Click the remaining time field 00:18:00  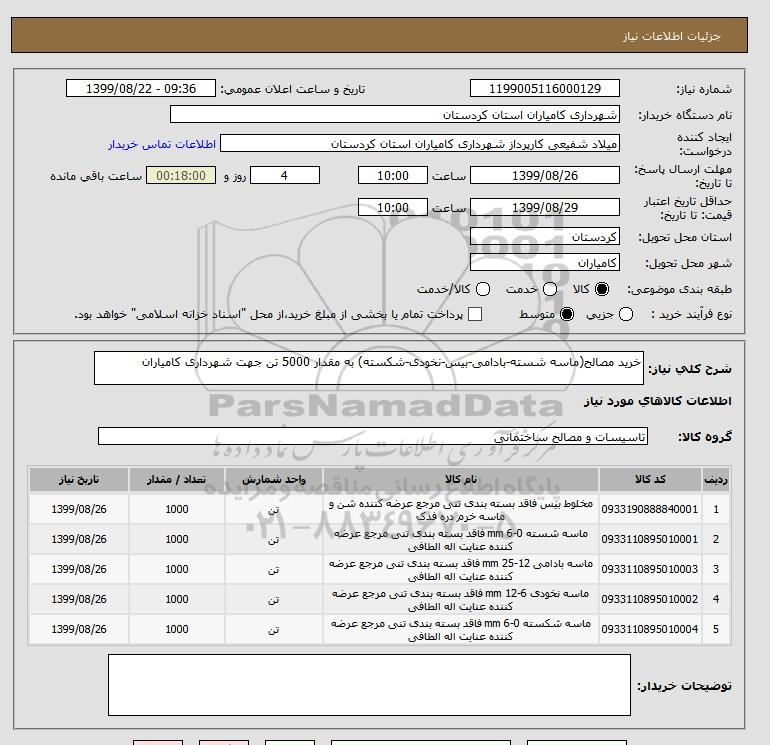click(181, 175)
